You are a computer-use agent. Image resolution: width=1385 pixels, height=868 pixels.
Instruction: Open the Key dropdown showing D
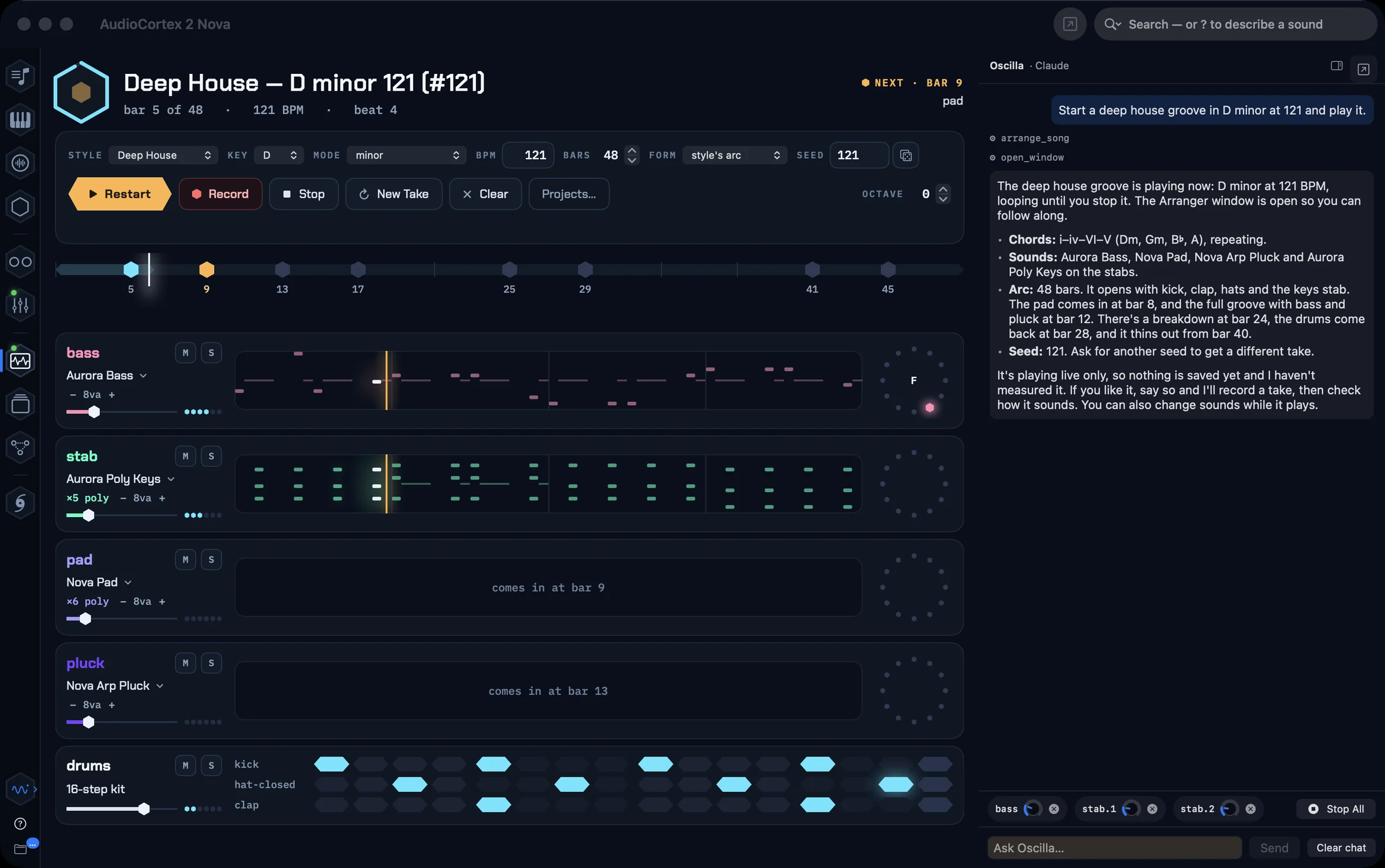(279, 155)
